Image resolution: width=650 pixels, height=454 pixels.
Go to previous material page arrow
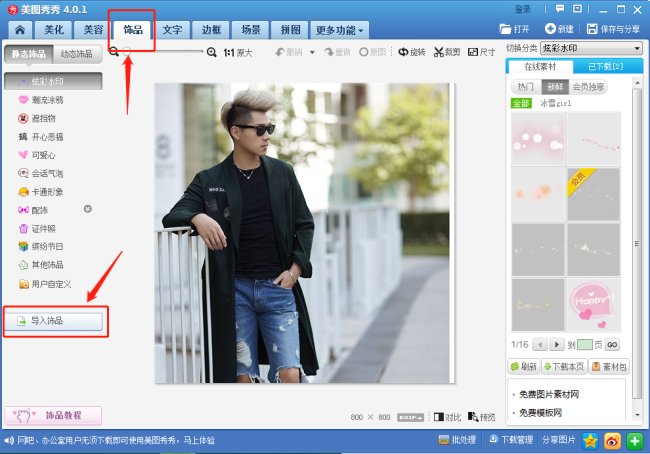(540, 345)
